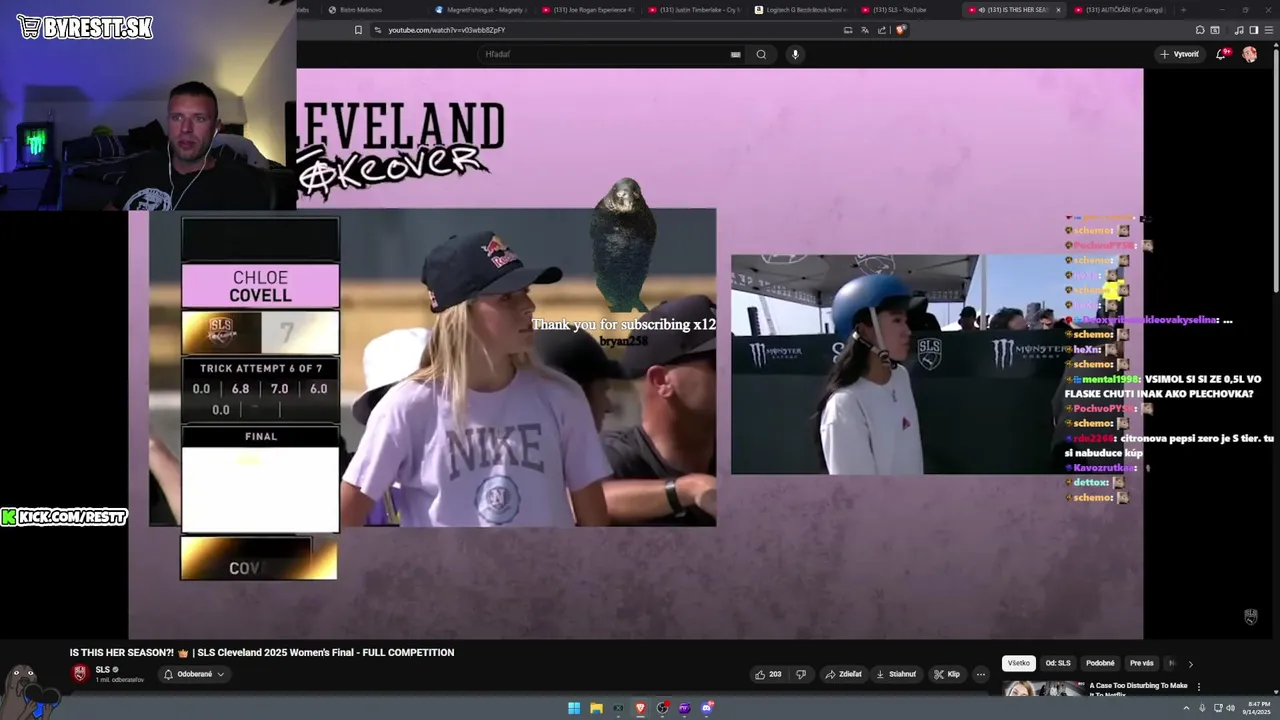This screenshot has height=720, width=1280.
Task: Open YouTube on-screen keyboard icon
Action: [x=735, y=54]
